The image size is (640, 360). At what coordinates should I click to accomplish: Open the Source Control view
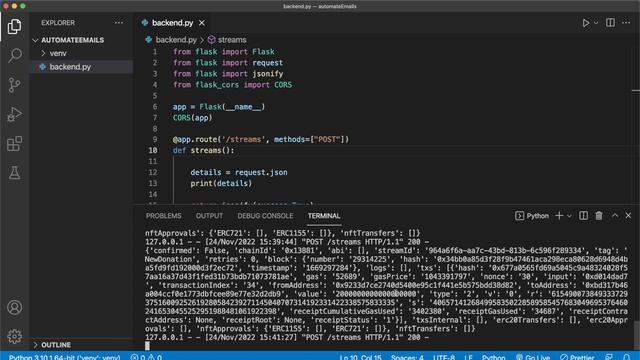tap(14, 85)
